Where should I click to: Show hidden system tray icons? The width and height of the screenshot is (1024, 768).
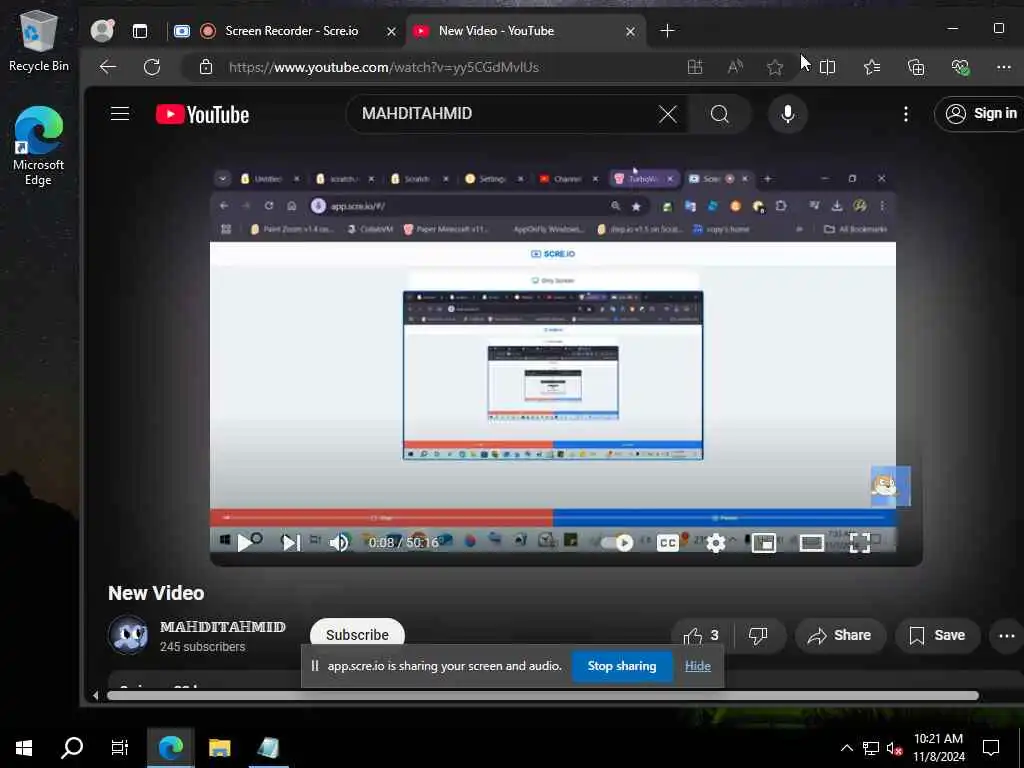pos(846,748)
